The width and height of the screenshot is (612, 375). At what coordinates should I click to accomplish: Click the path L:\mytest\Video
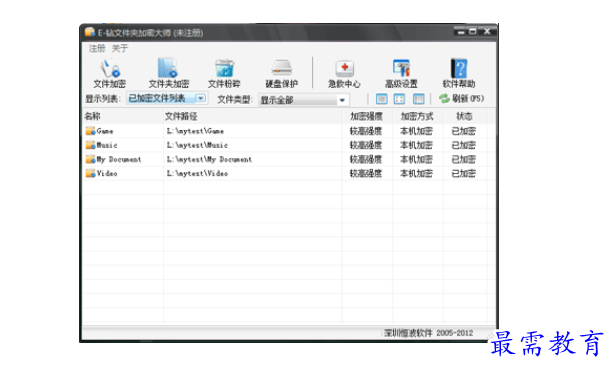pyautogui.click(x=197, y=173)
